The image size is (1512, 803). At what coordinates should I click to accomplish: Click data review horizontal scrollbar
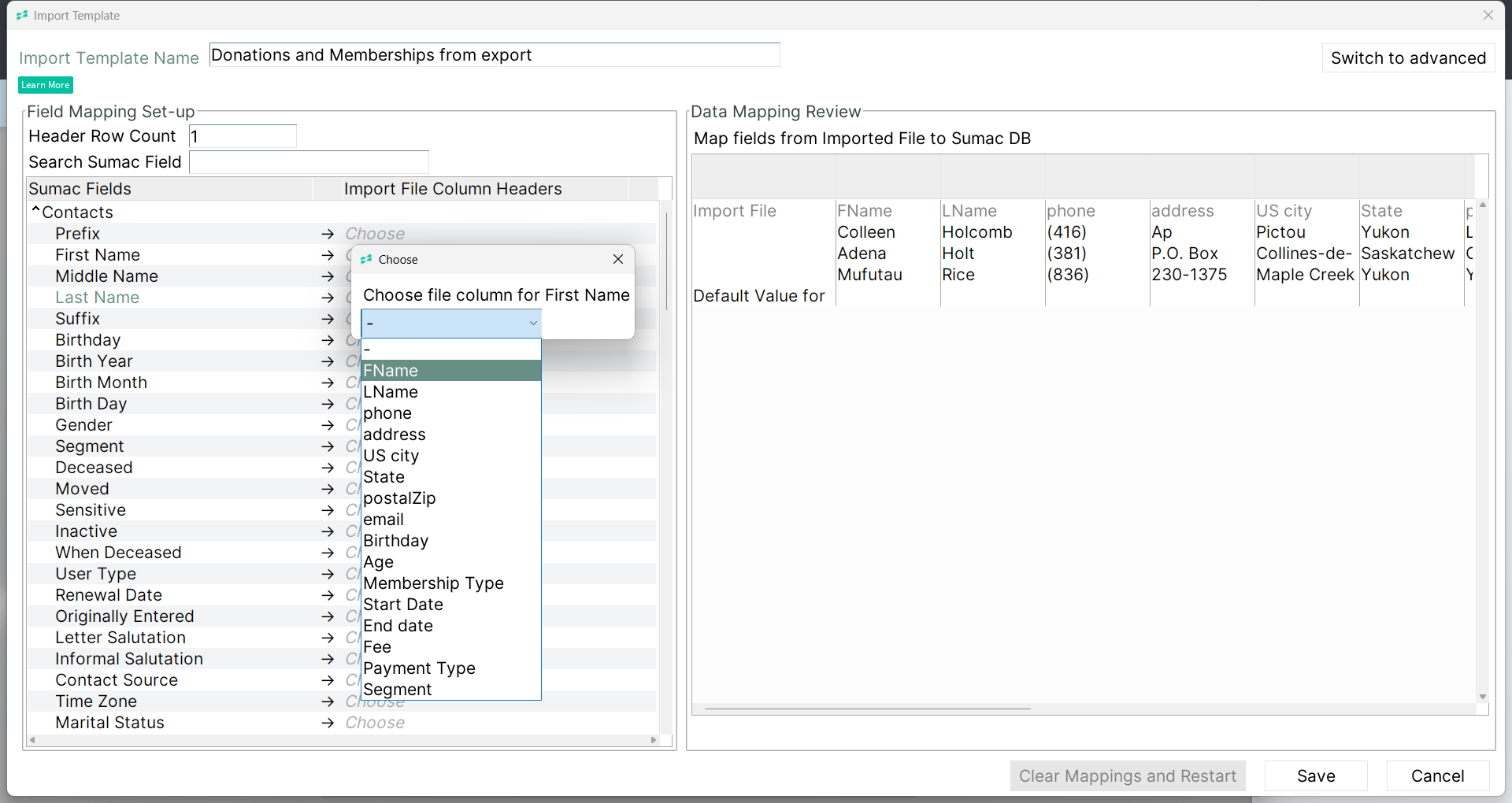coord(867,709)
